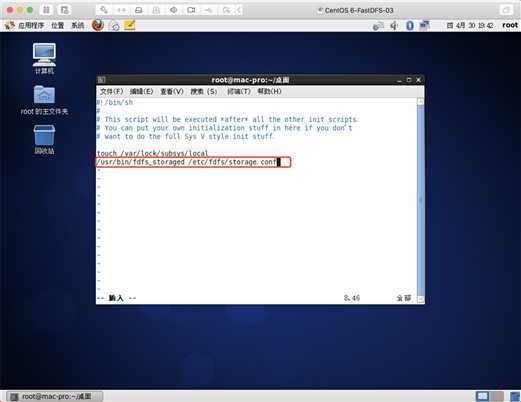Image resolution: width=521 pixels, height=402 pixels.
Task: Click the camera device icon in VM toolbar
Action: coord(191,10)
